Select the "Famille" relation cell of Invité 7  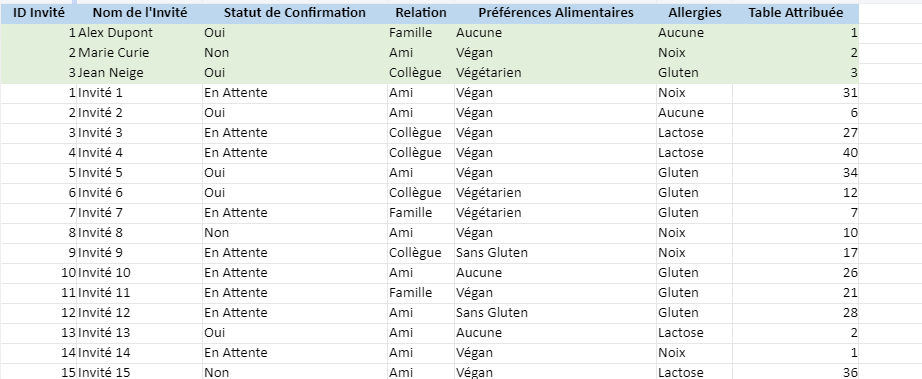(421, 213)
